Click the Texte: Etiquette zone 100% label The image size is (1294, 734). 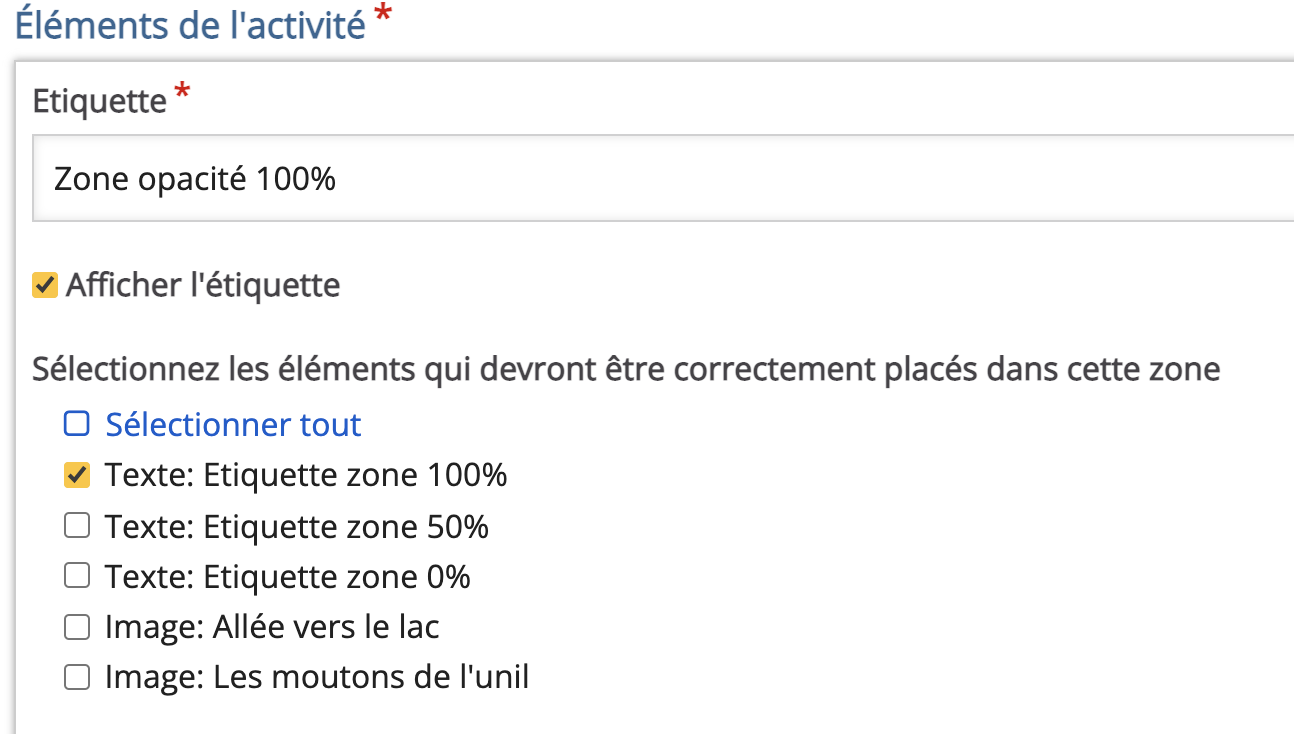306,475
